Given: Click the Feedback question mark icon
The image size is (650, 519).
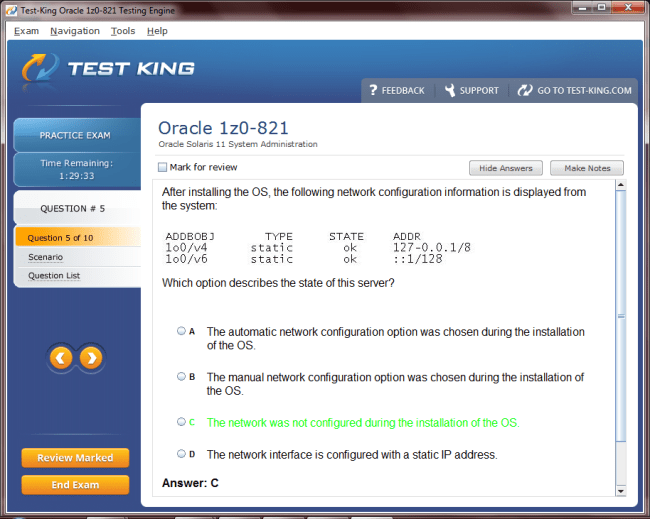Looking at the screenshot, I should (x=373, y=90).
